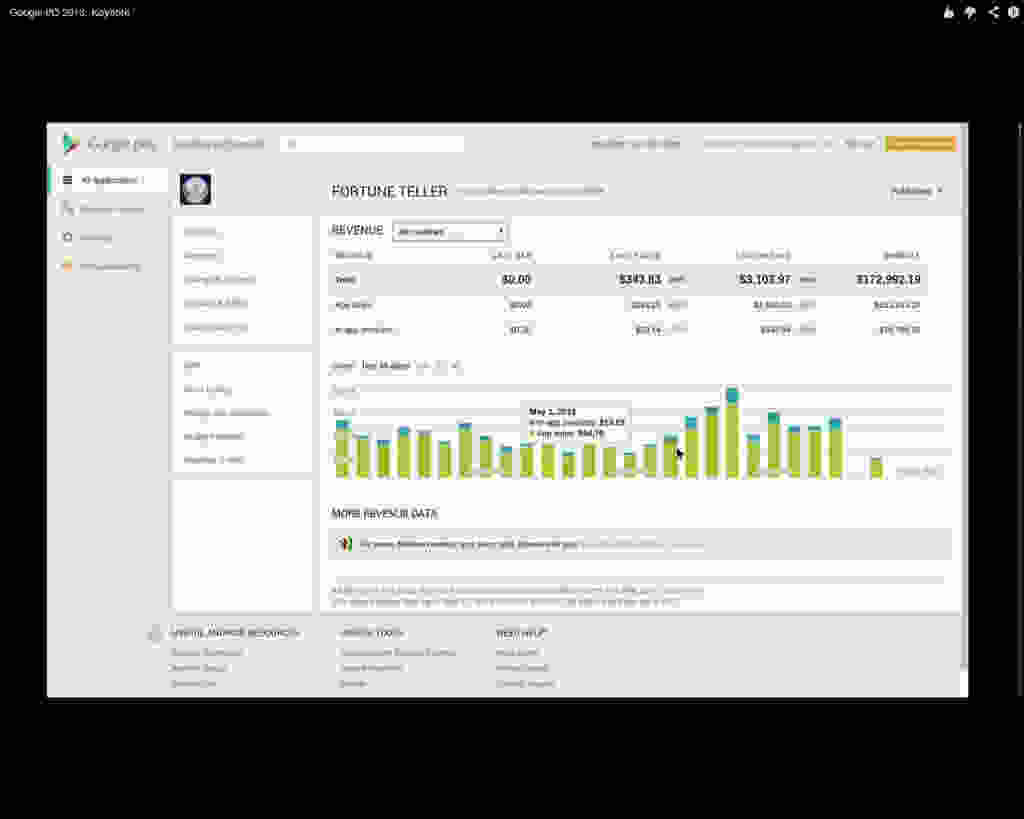Select the list icon for All applications
This screenshot has width=1024, height=819.
click(x=67, y=180)
